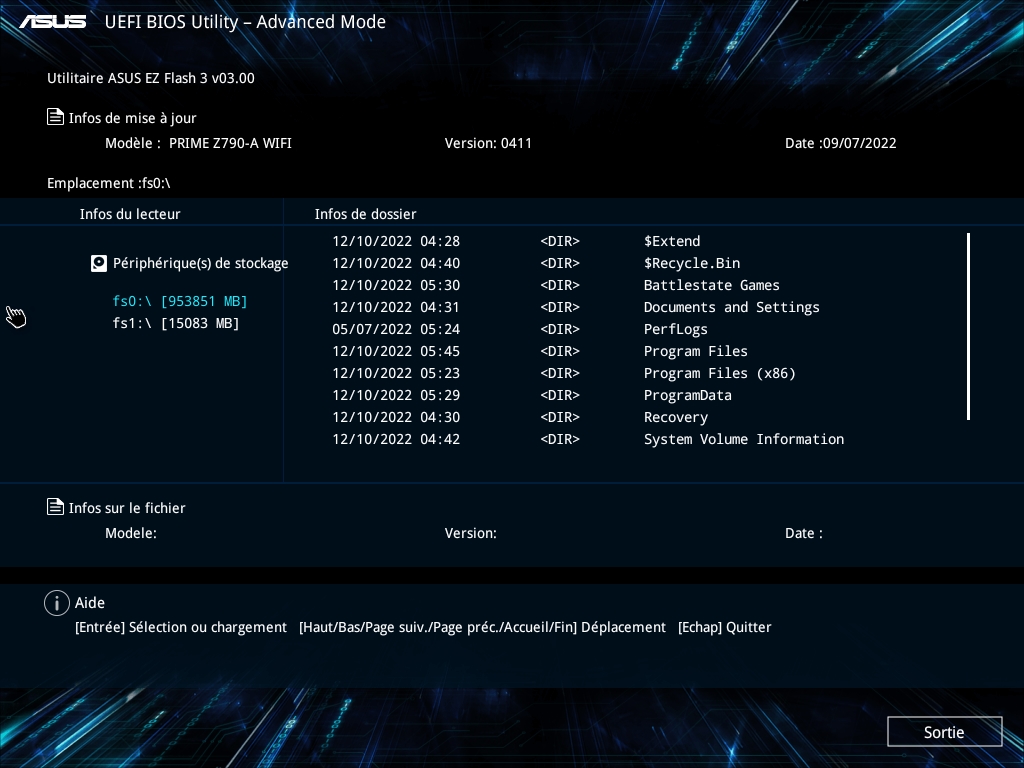Open Documents and Settings directory
The width and height of the screenshot is (1024, 768).
click(x=731, y=307)
